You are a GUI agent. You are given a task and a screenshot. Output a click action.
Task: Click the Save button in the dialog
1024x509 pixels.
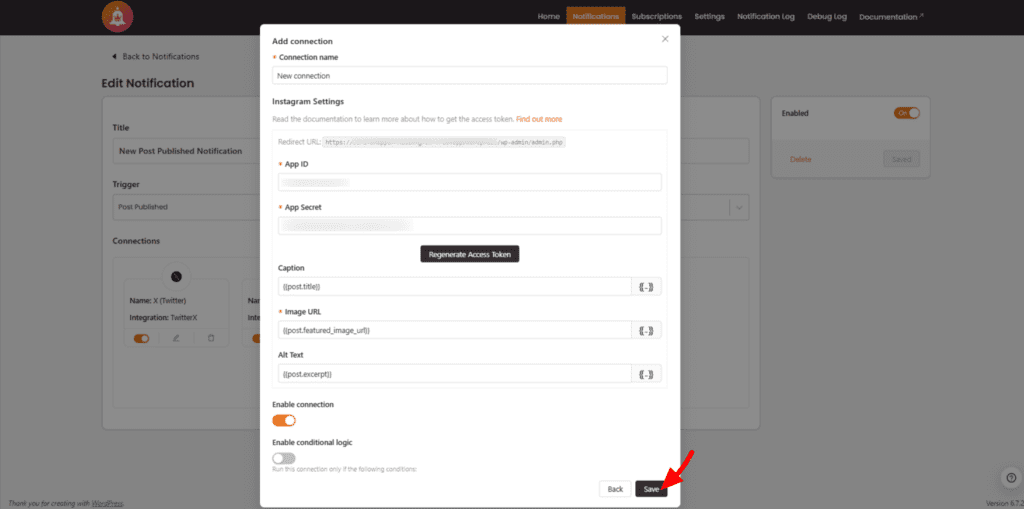[x=651, y=489]
